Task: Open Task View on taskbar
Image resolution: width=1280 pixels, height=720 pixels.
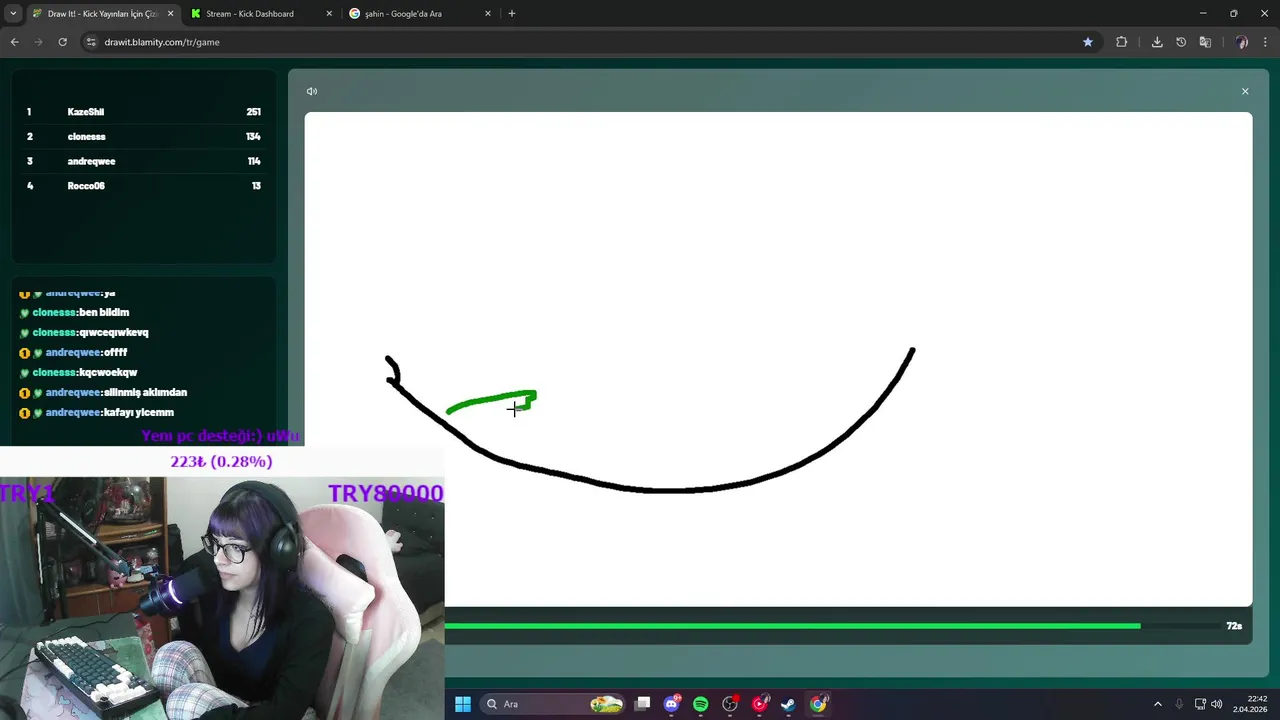Action: click(643, 704)
